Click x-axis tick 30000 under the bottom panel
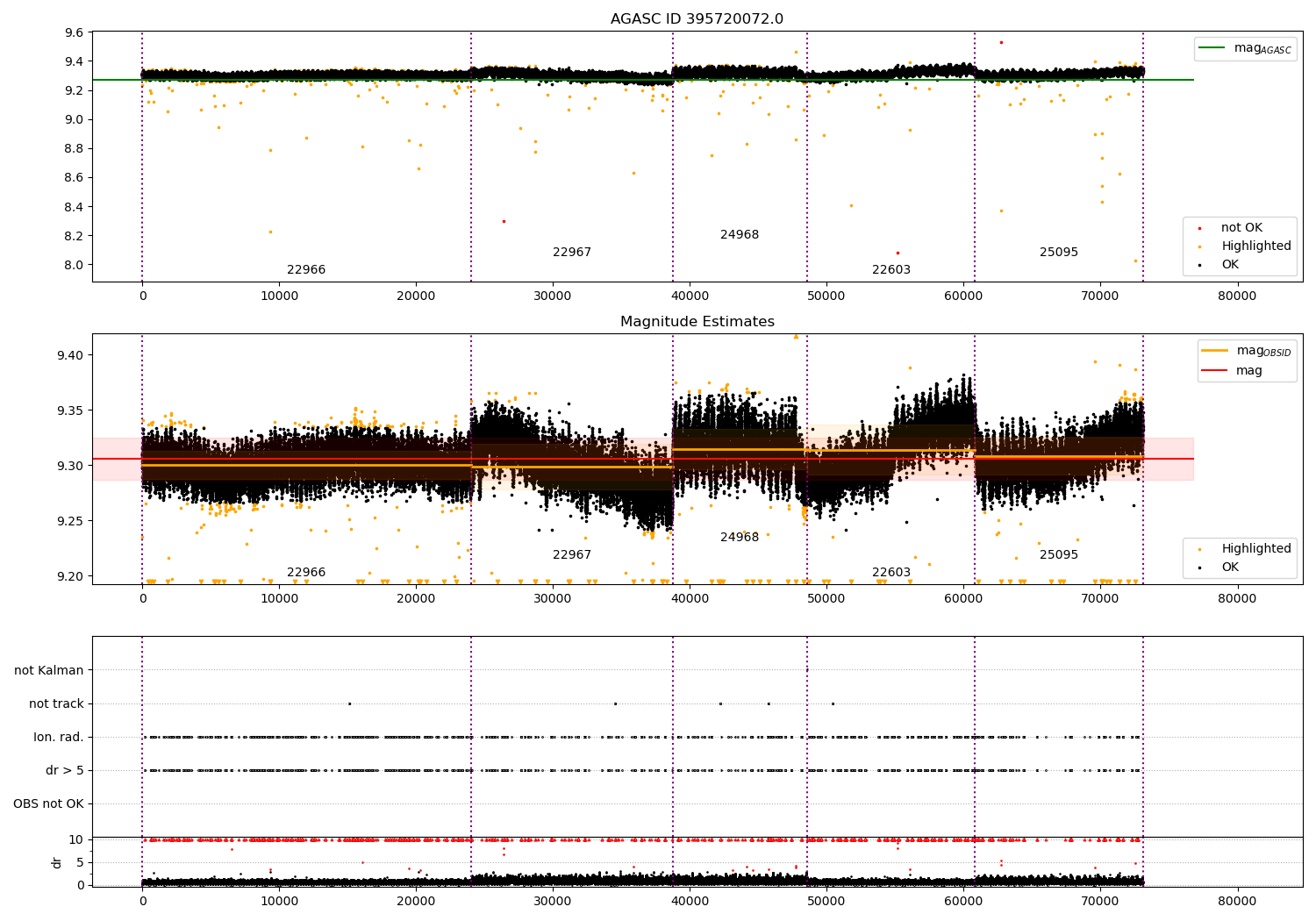The height and width of the screenshot is (921, 1316). click(x=553, y=901)
